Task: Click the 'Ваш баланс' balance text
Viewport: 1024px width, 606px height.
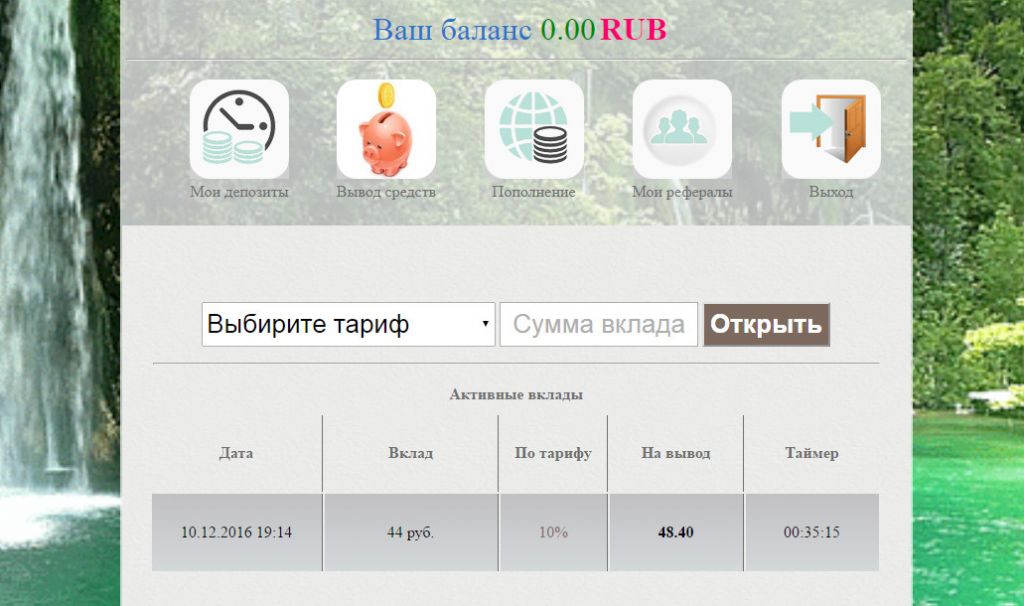Action: tap(453, 30)
